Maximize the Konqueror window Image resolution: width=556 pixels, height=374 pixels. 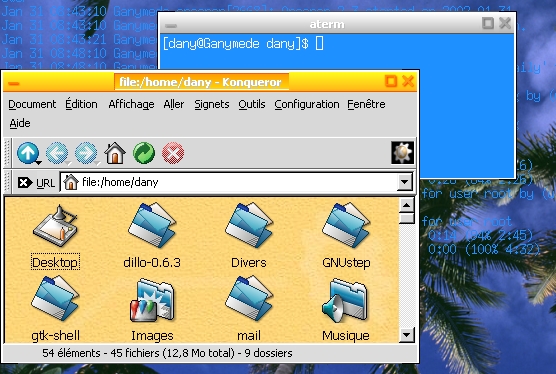391,81
